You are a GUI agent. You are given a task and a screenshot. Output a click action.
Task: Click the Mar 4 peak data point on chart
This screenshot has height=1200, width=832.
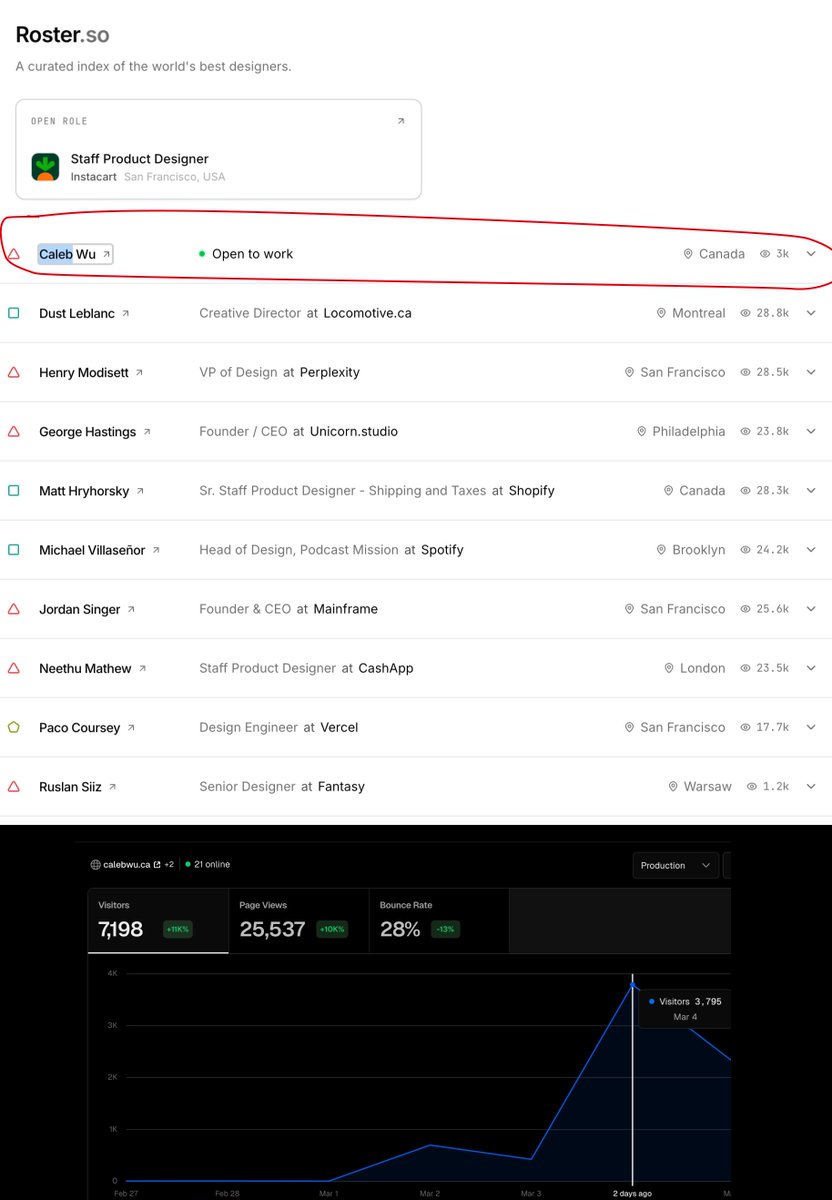[632, 984]
